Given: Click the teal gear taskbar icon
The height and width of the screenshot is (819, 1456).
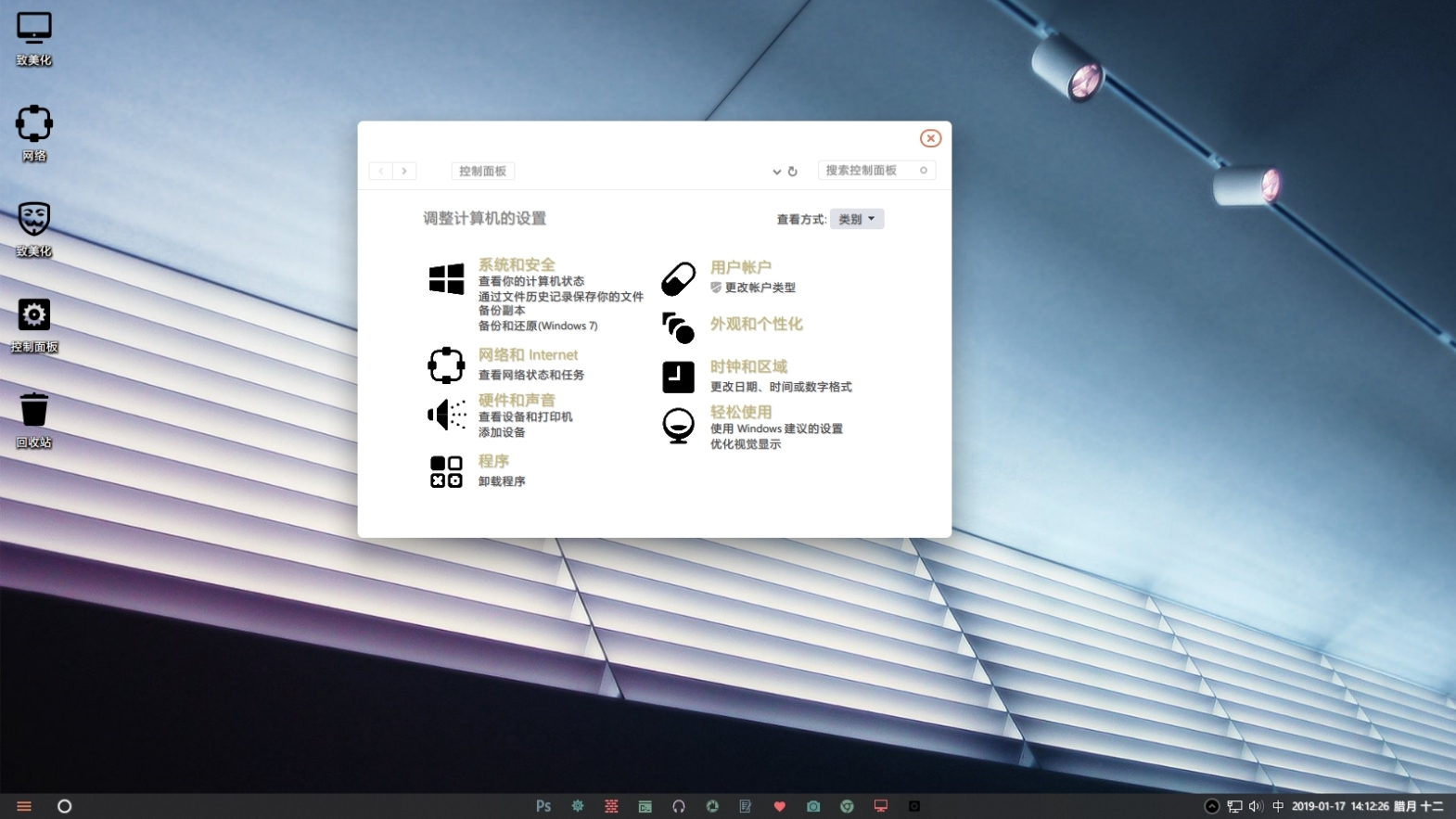Looking at the screenshot, I should point(578,806).
